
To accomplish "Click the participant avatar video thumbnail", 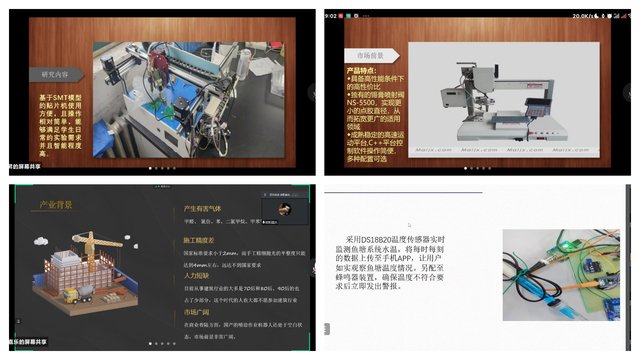I will click(285, 210).
